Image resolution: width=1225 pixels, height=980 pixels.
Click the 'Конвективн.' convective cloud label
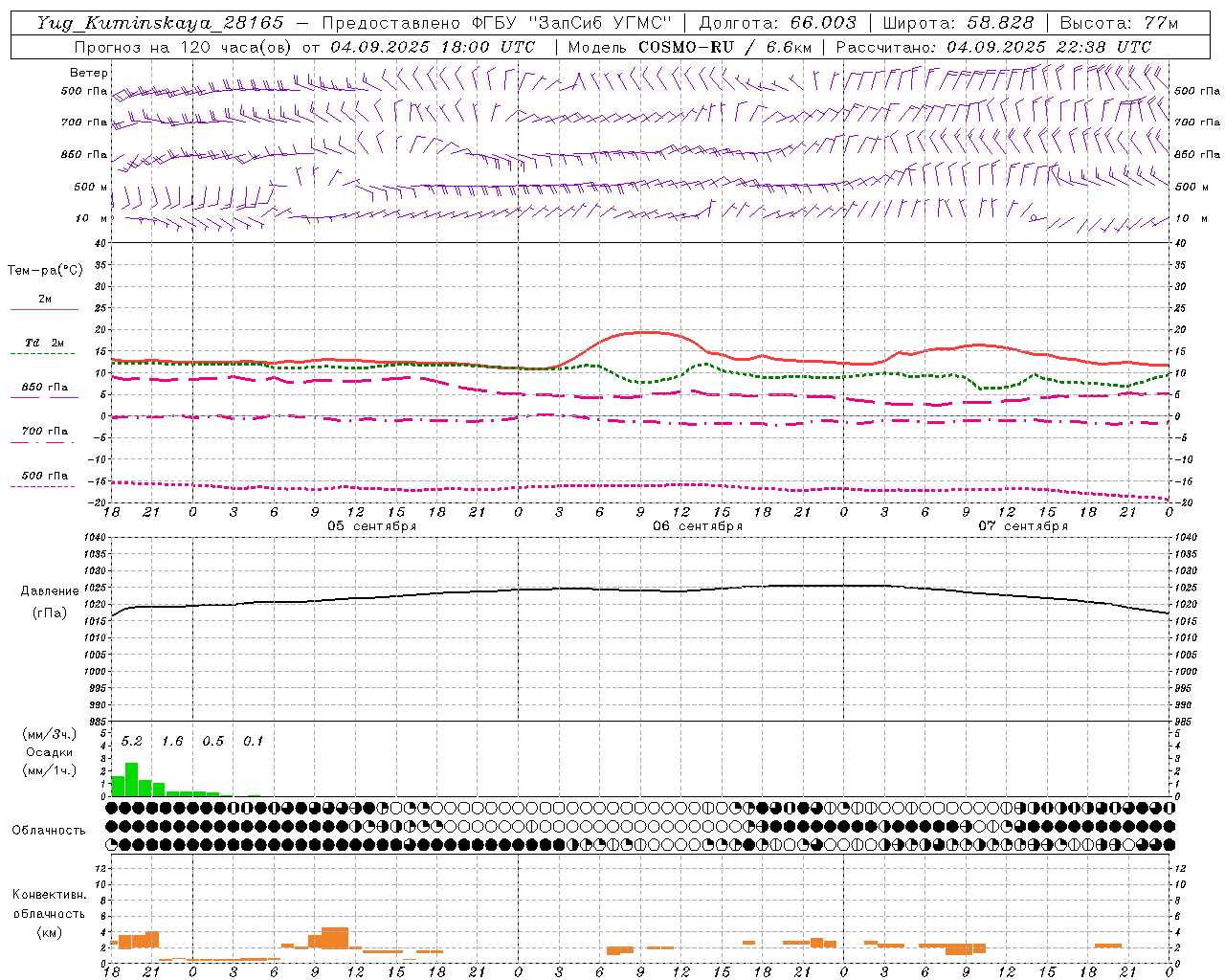50,895
